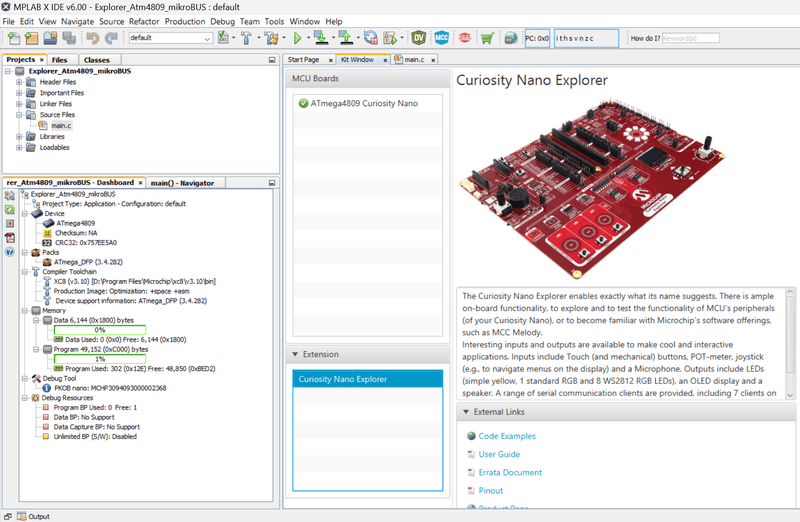
Task: Collapse the Extension section triangle
Action: (x=295, y=354)
